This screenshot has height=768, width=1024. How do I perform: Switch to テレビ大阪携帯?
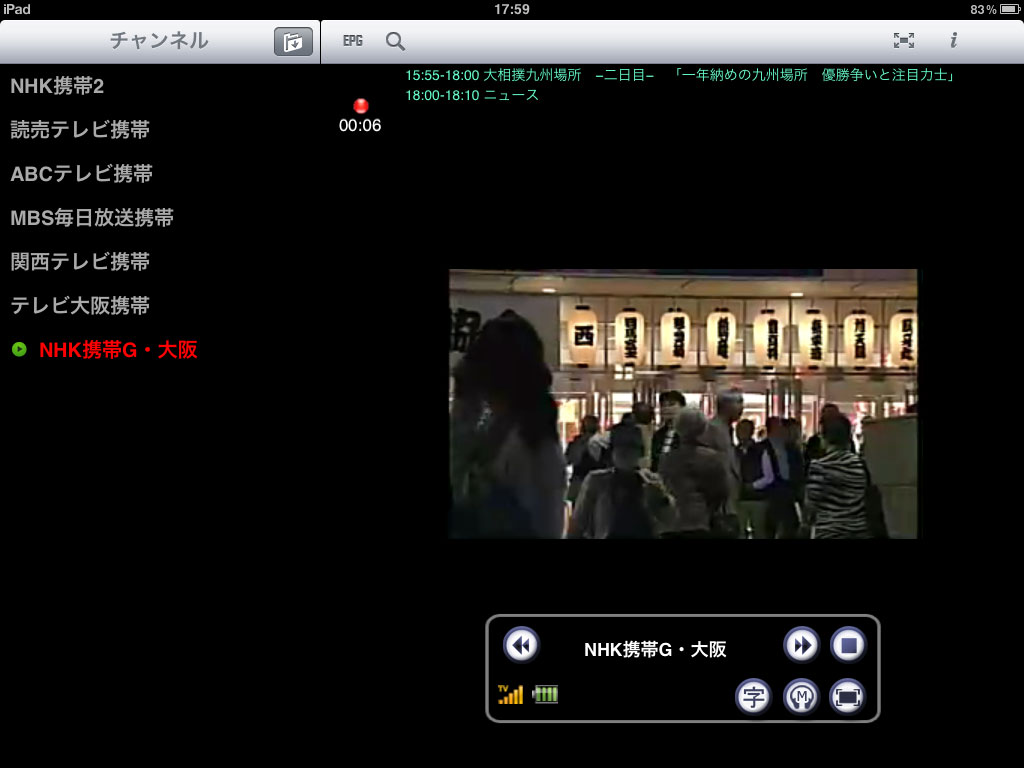159,306
